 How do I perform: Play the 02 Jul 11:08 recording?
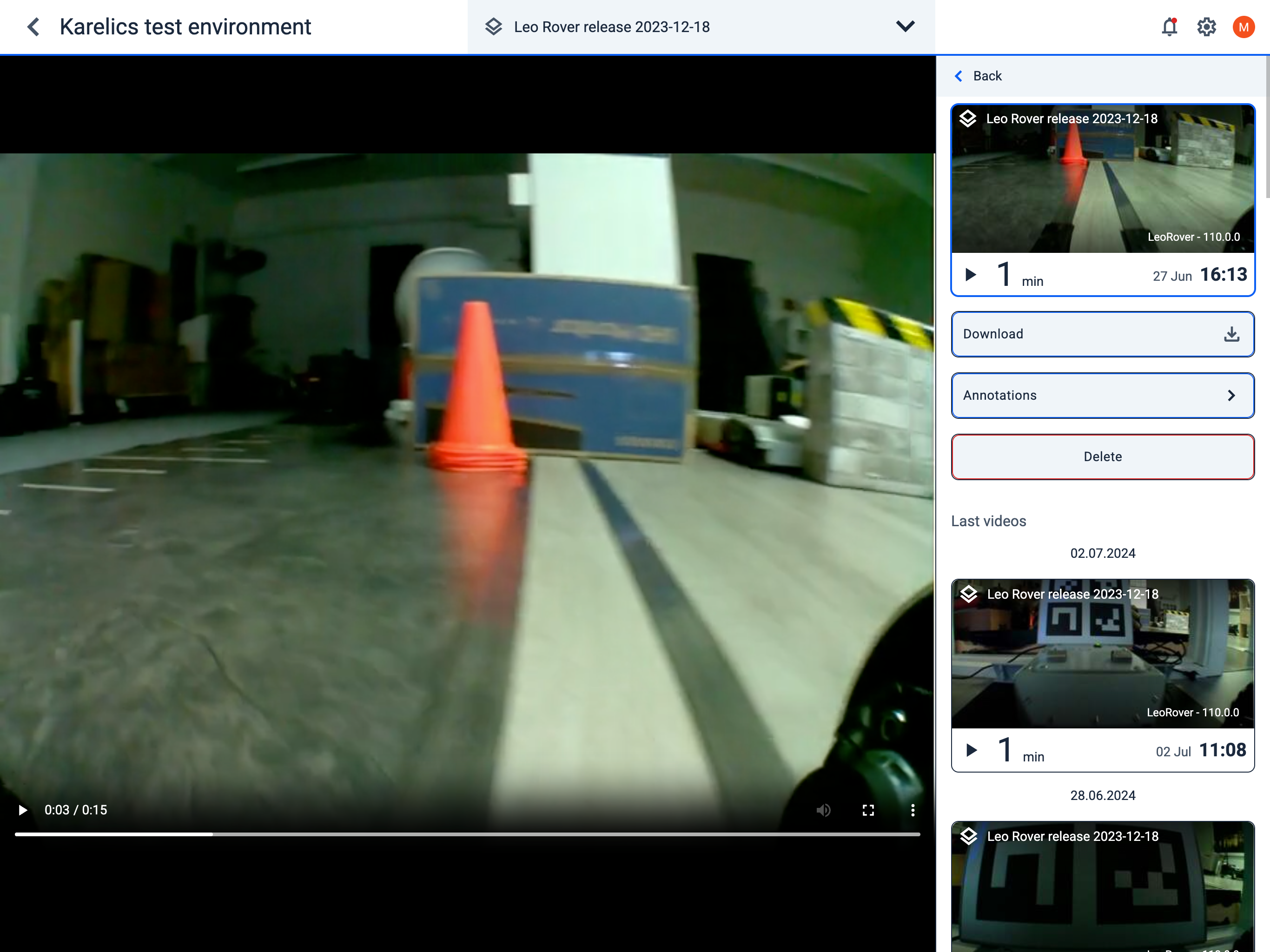[972, 750]
